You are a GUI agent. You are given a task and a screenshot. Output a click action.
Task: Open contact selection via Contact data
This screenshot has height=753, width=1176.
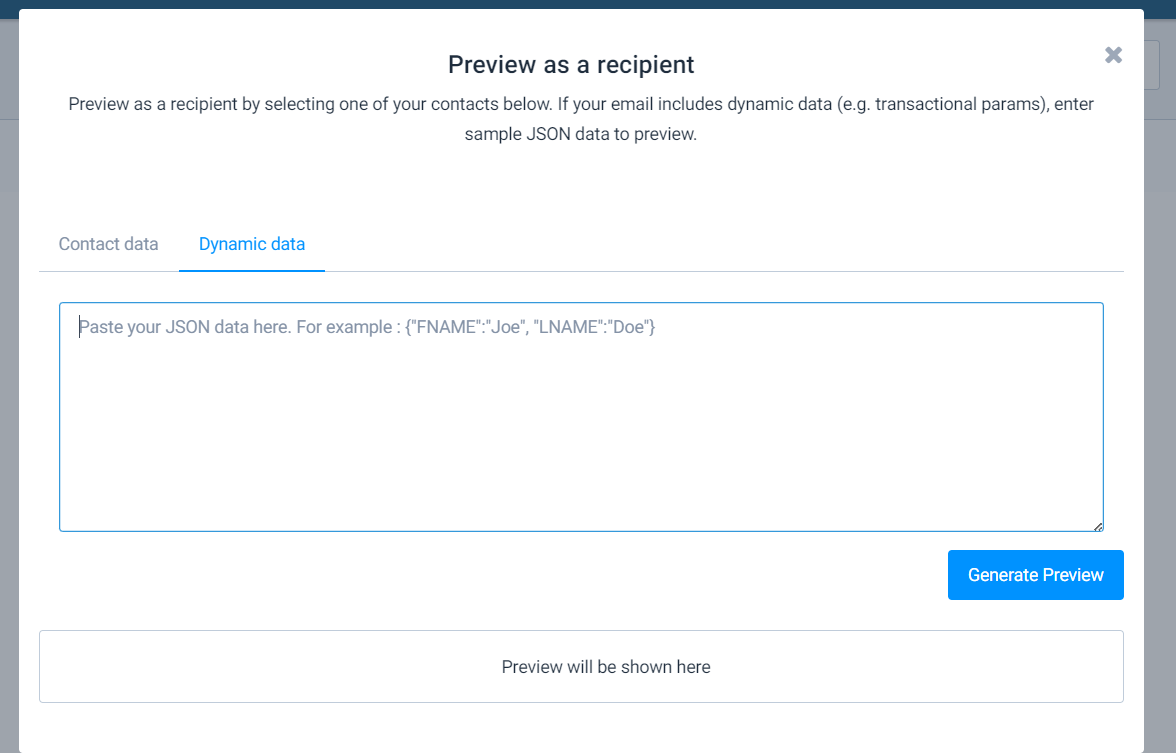108,244
